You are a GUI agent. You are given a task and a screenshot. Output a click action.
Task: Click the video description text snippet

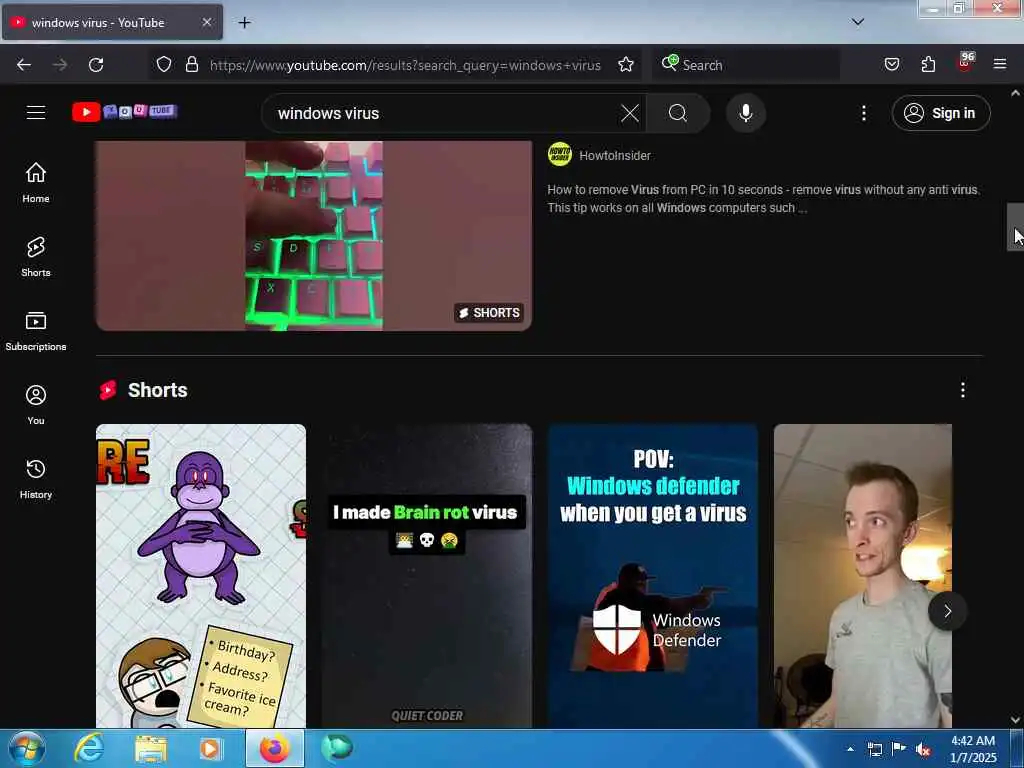(763, 199)
